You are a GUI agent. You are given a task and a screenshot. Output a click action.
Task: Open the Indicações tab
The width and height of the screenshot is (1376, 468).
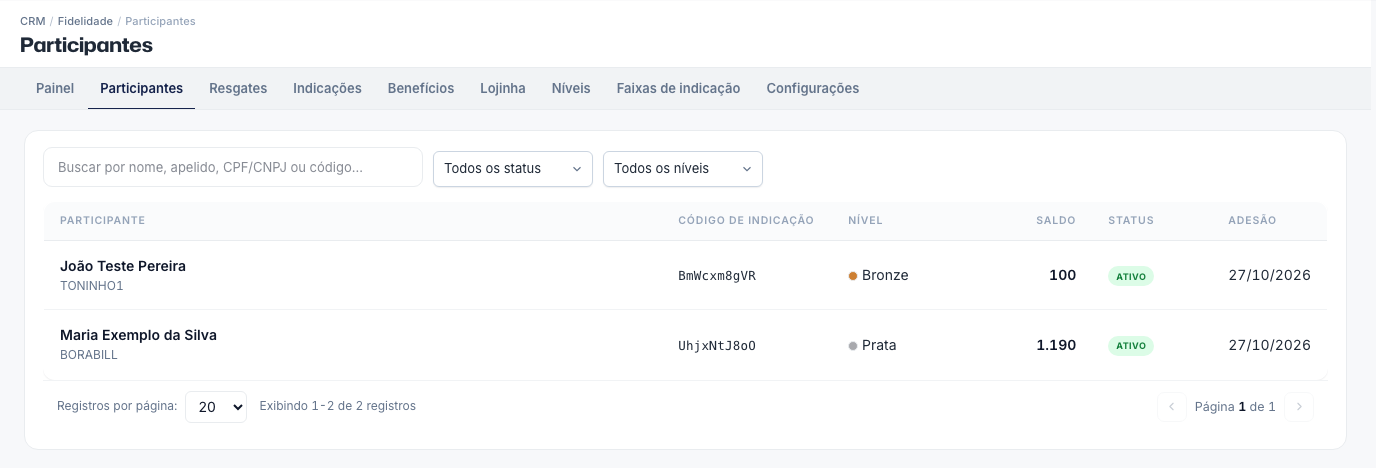[327, 88]
